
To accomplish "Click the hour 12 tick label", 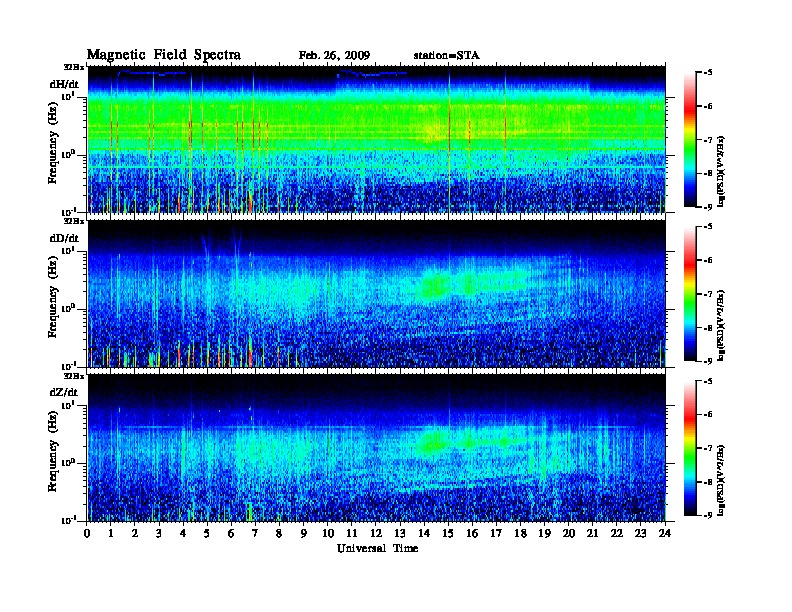I will pos(376,533).
